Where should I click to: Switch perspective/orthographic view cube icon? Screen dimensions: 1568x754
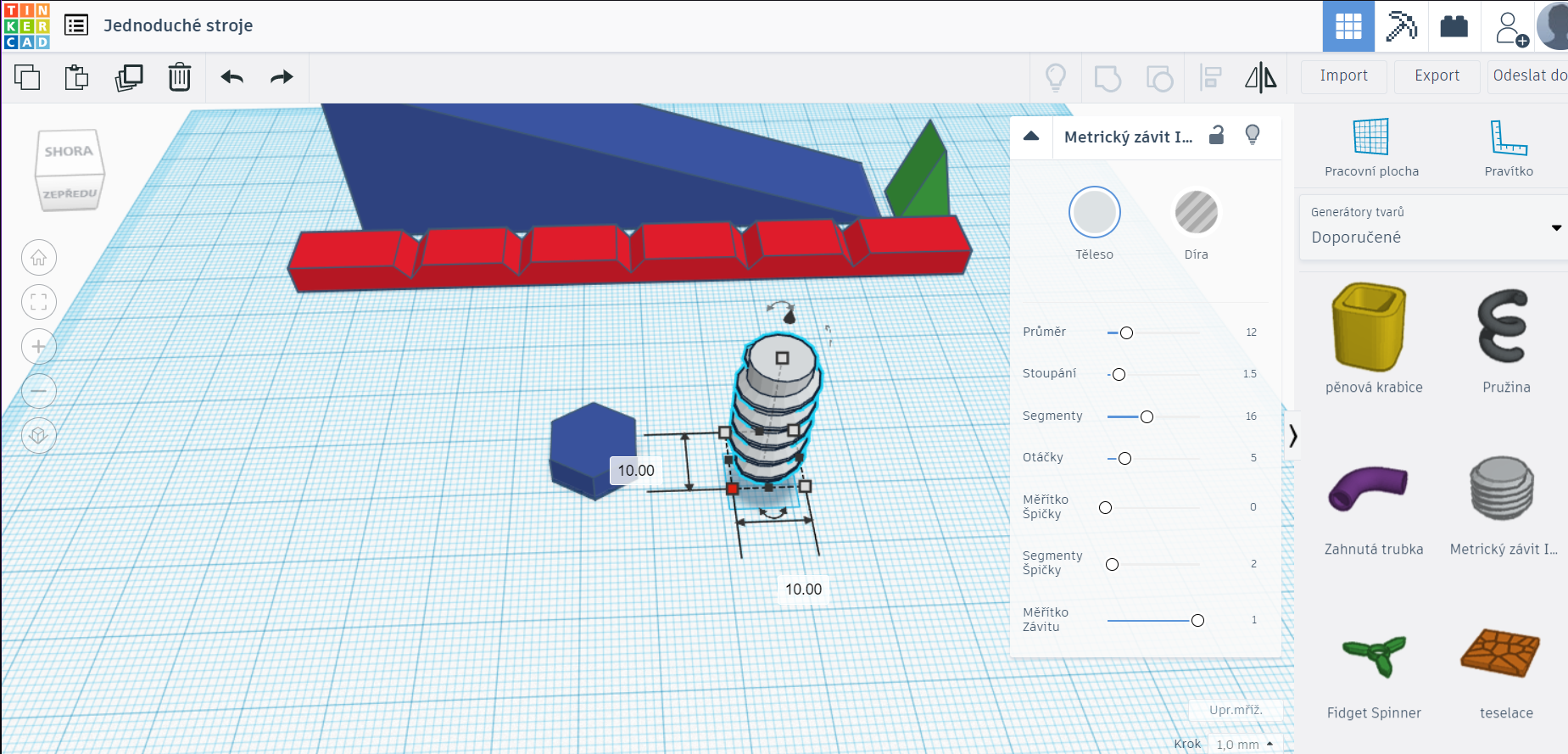pyautogui.click(x=39, y=435)
